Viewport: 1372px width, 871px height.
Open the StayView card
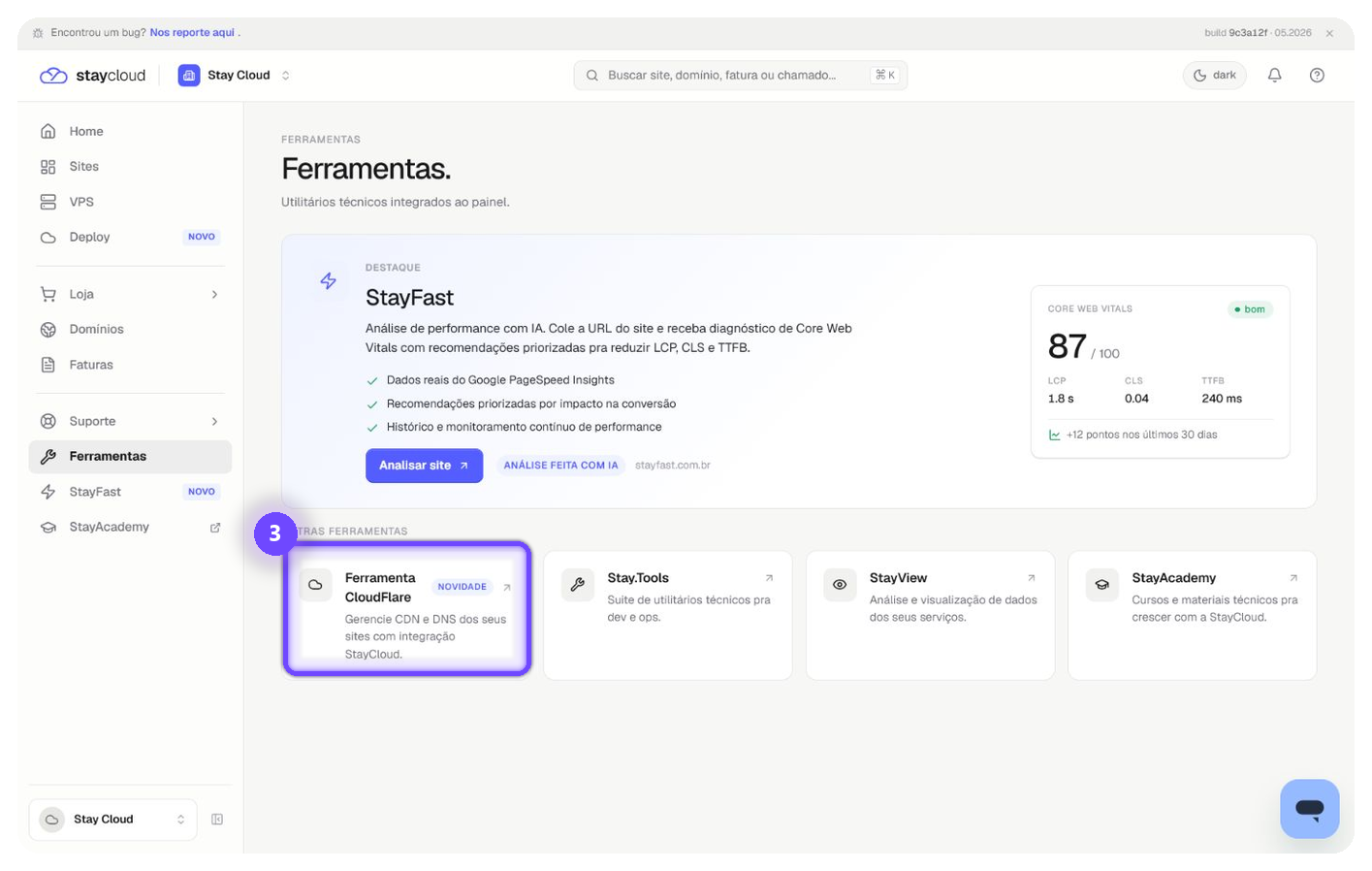point(930,615)
